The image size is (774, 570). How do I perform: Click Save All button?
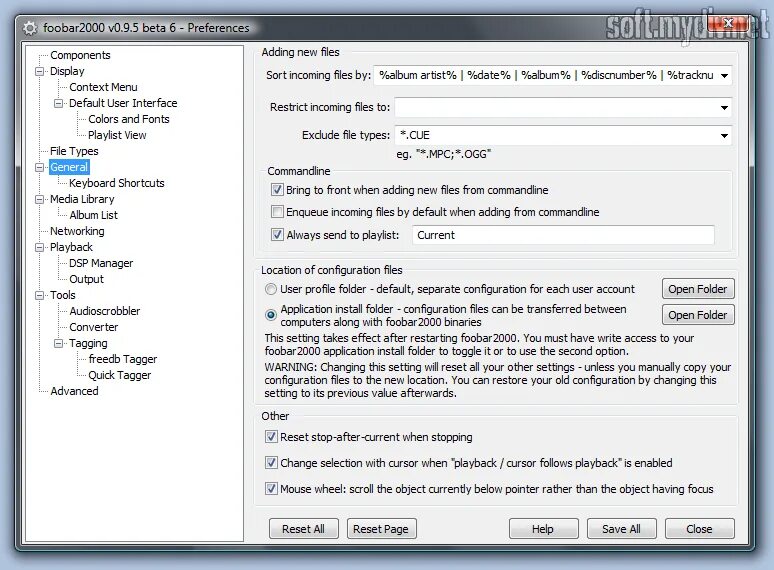click(x=621, y=529)
